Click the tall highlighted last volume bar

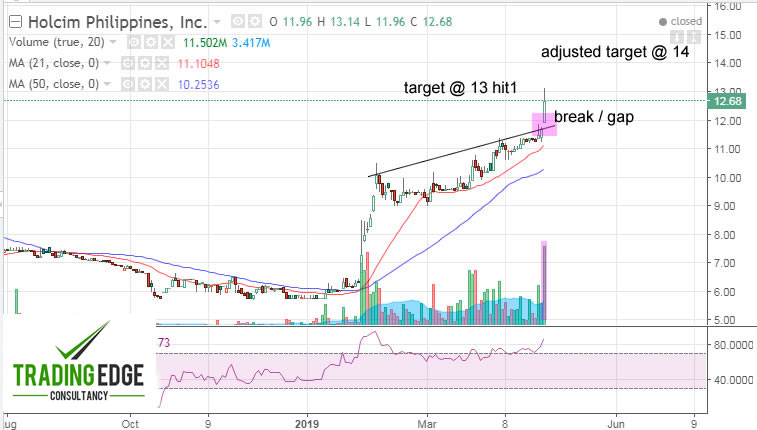coord(544,283)
